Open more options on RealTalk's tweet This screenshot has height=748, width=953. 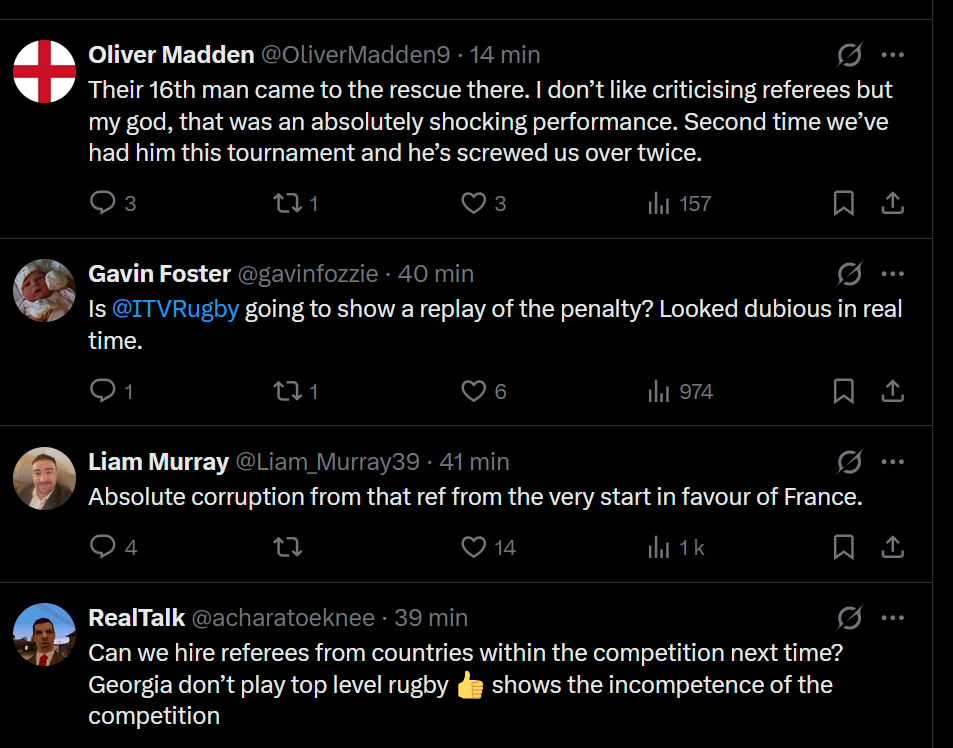892,618
